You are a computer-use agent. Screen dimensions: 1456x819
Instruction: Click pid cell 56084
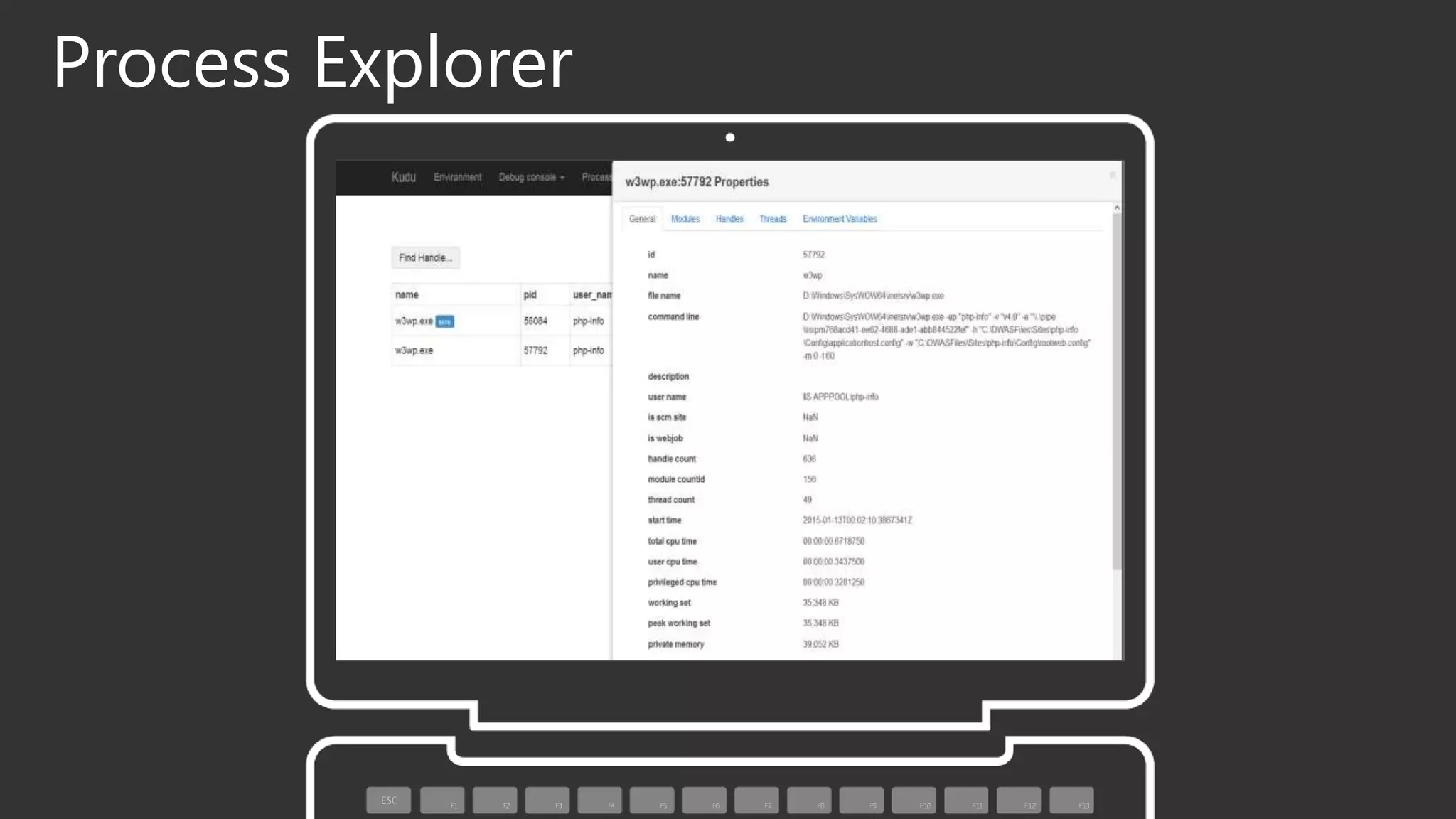click(x=535, y=321)
